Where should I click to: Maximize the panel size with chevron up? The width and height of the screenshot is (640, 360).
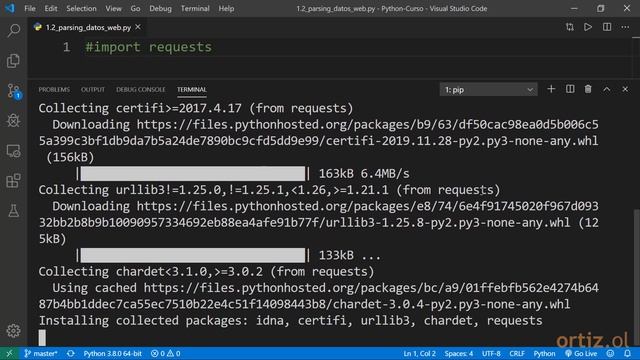[x=607, y=89]
